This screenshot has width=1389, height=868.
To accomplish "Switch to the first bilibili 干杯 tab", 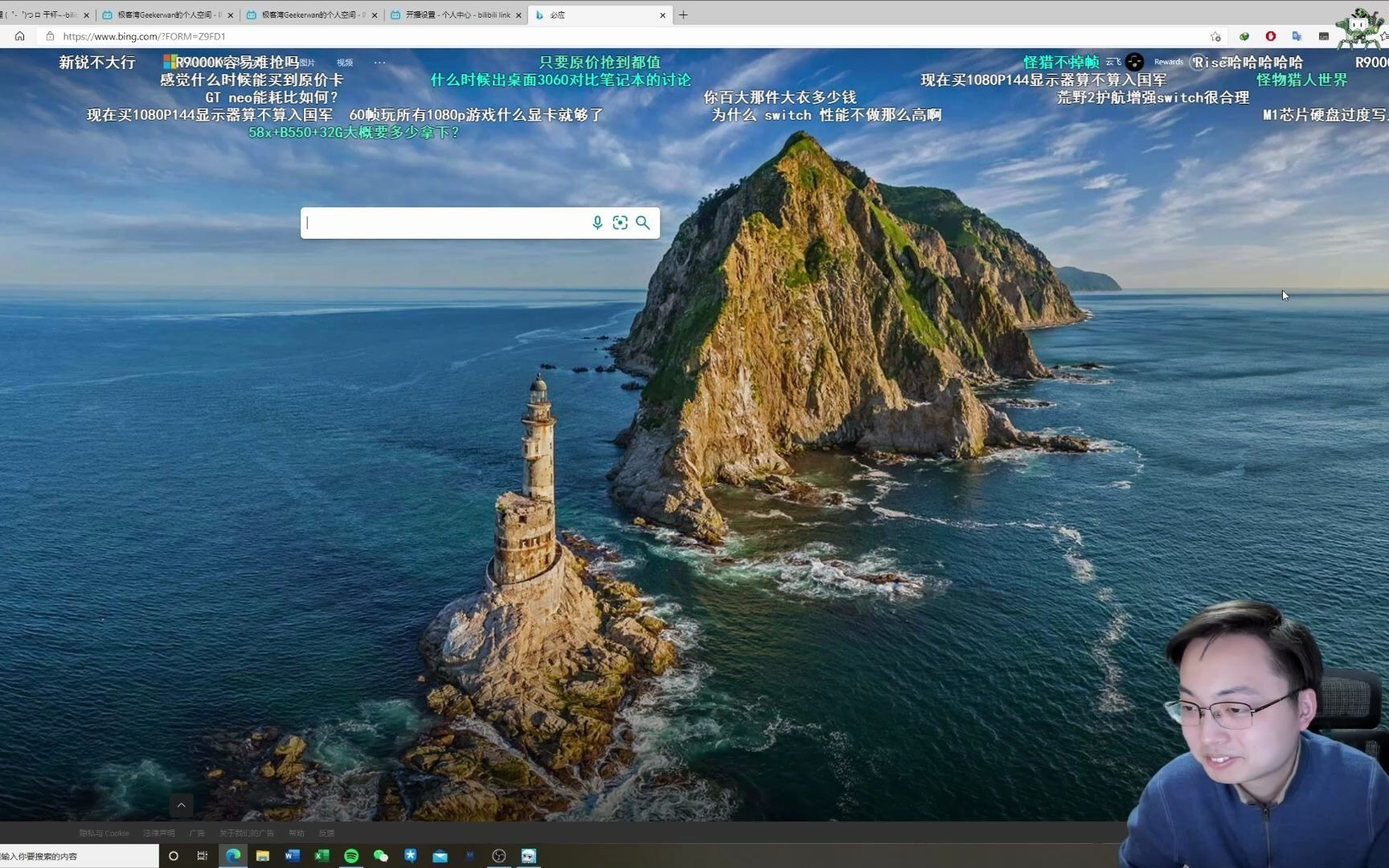I will [44, 14].
